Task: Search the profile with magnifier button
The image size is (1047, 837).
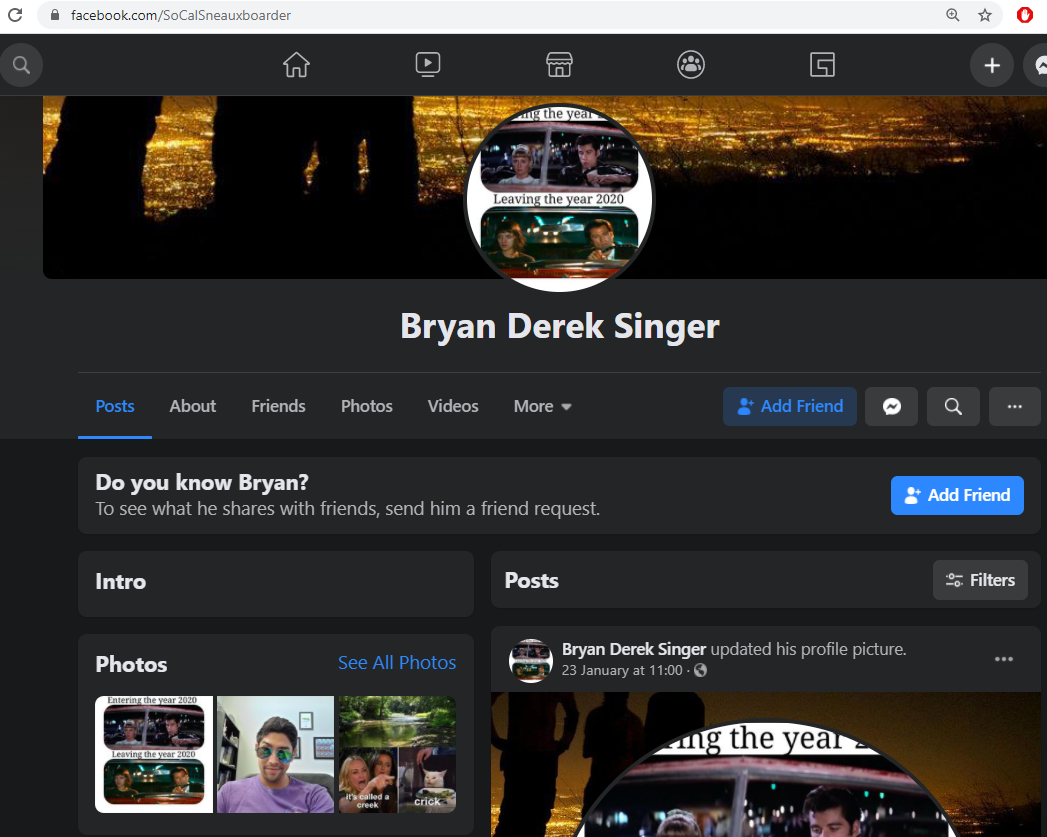Action: [x=954, y=406]
